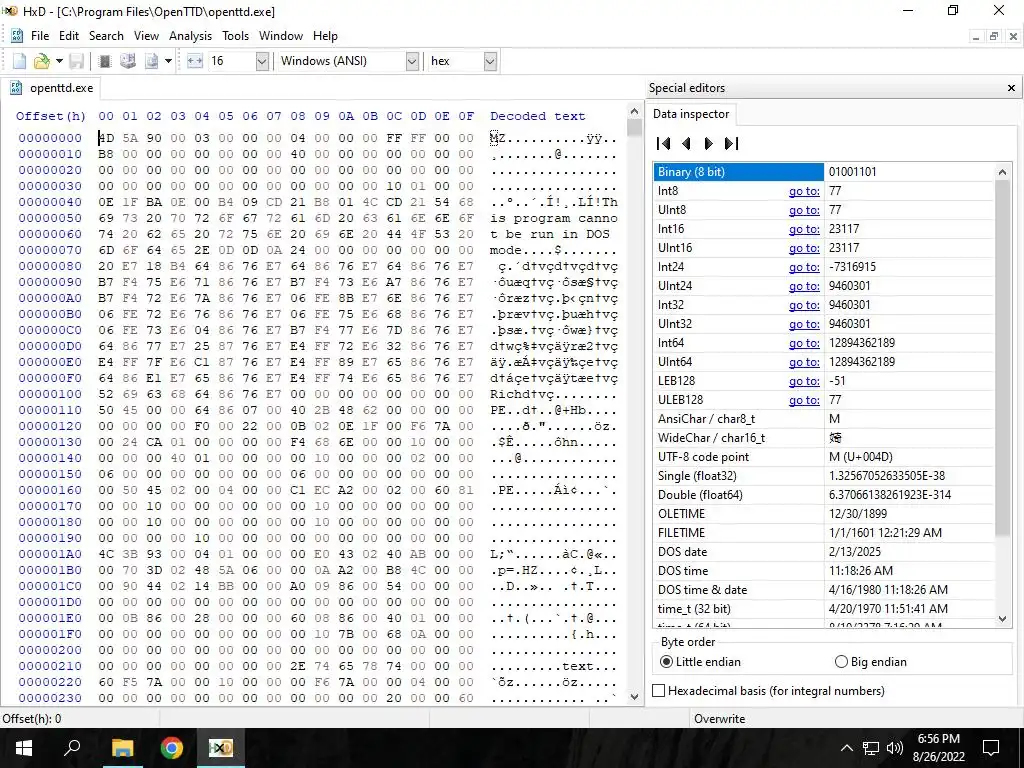1024x768 pixels.
Task: Select the Data inspector tab
Action: pyautogui.click(x=690, y=114)
